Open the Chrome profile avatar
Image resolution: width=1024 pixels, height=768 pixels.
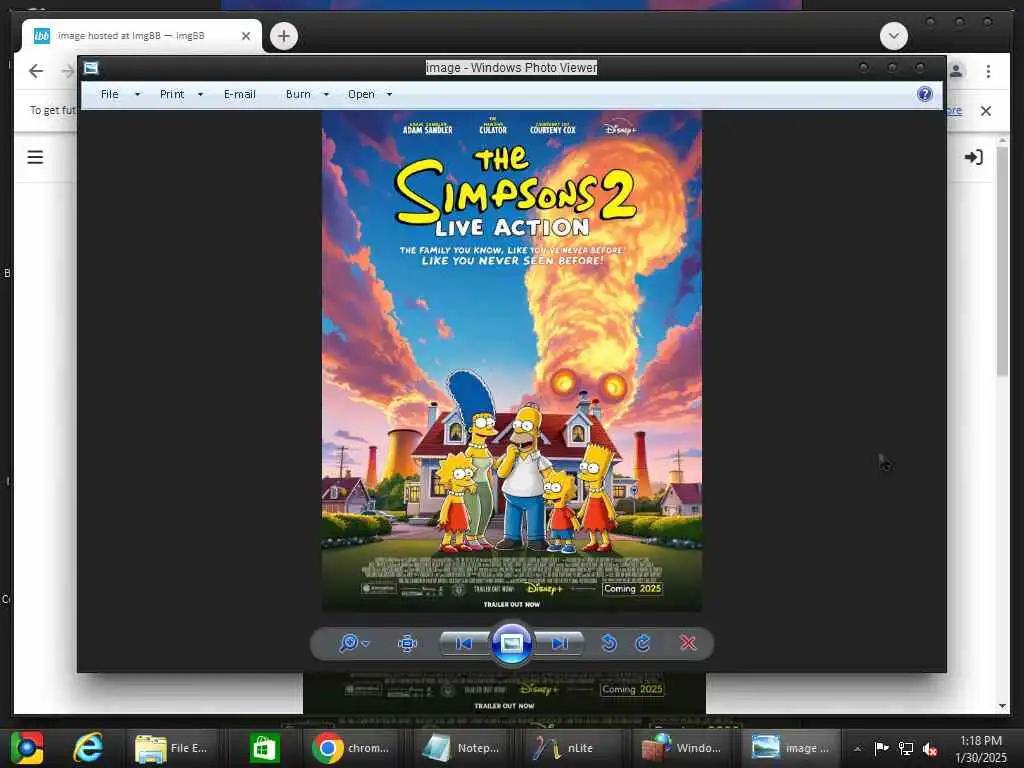956,71
